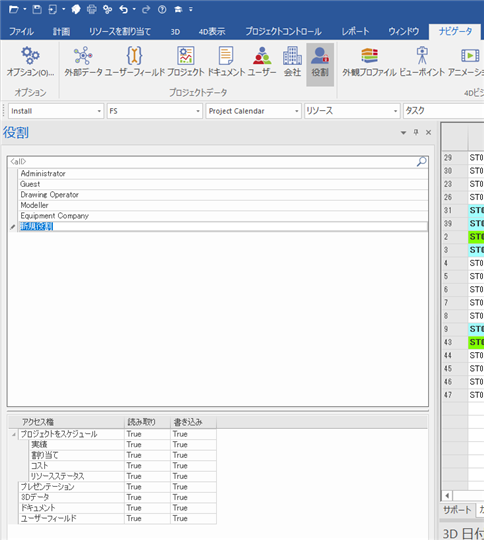The height and width of the screenshot is (540, 484).
Task: Open 会社 ribbon button
Action: pos(292,62)
